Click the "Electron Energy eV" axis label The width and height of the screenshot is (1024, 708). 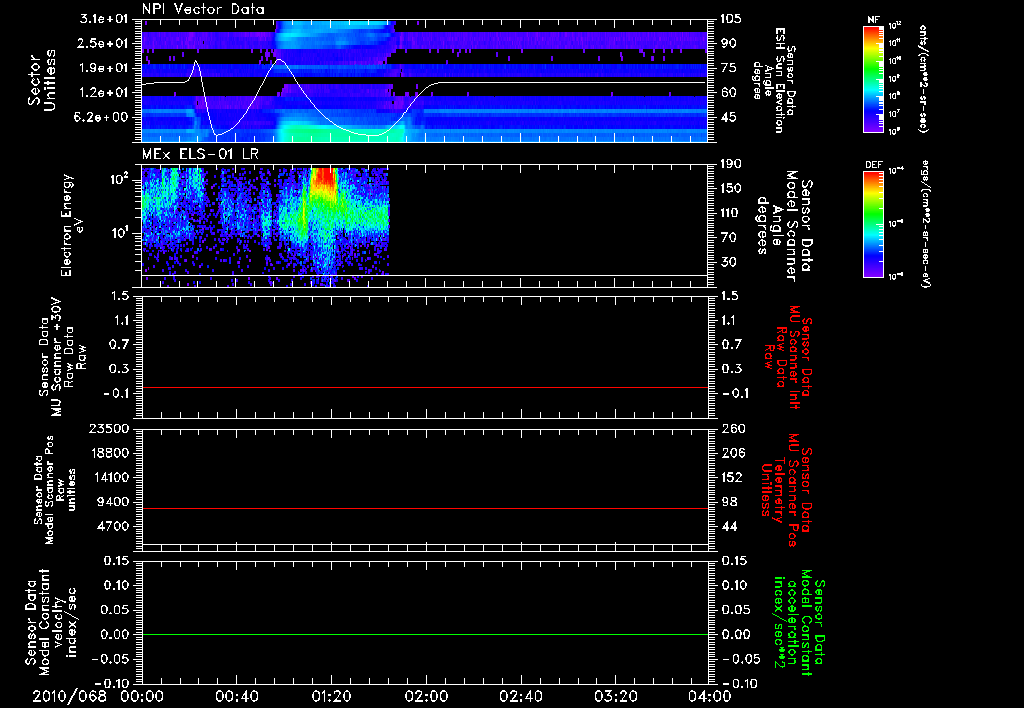coord(72,225)
